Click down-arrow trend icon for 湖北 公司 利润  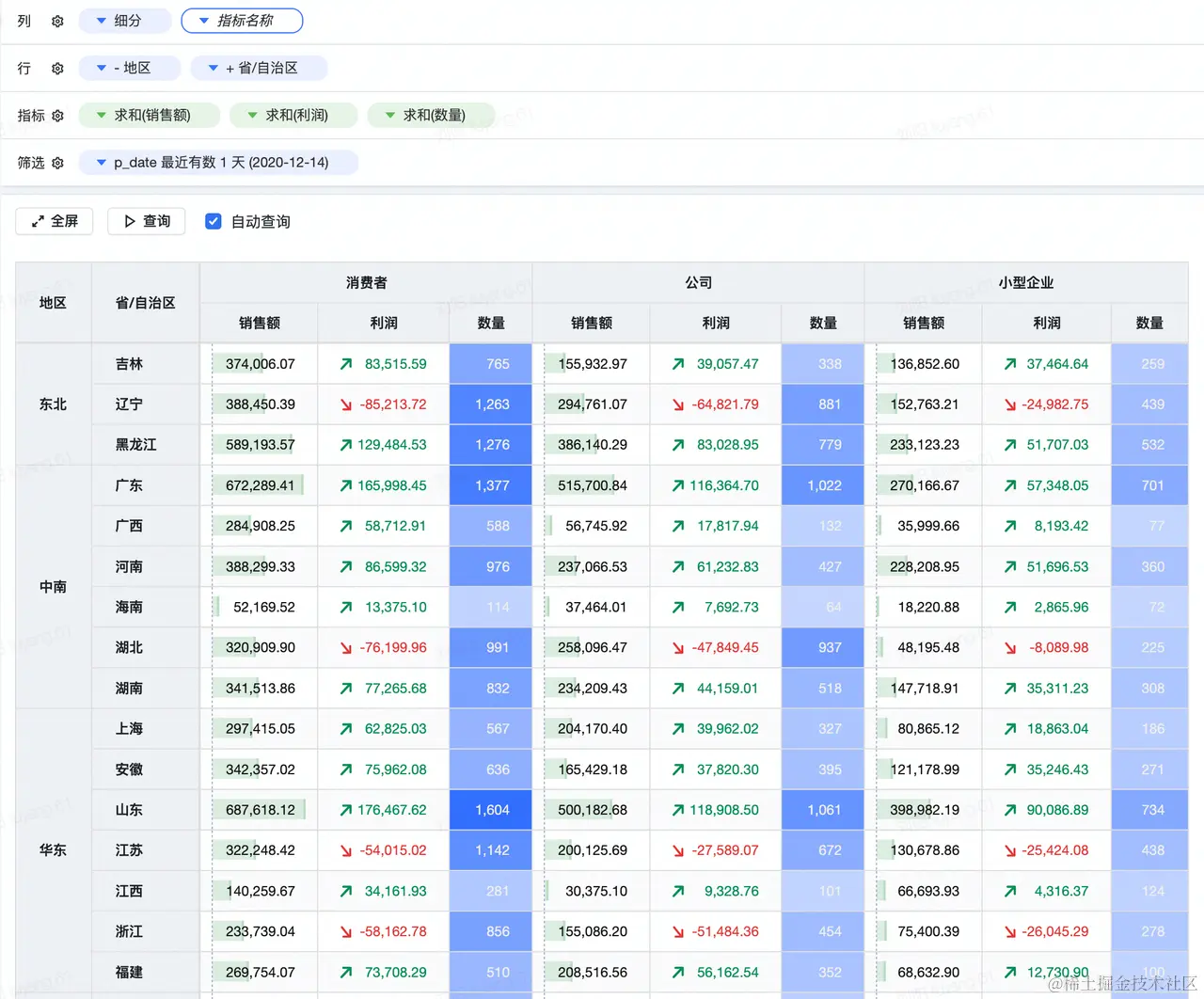(x=678, y=647)
